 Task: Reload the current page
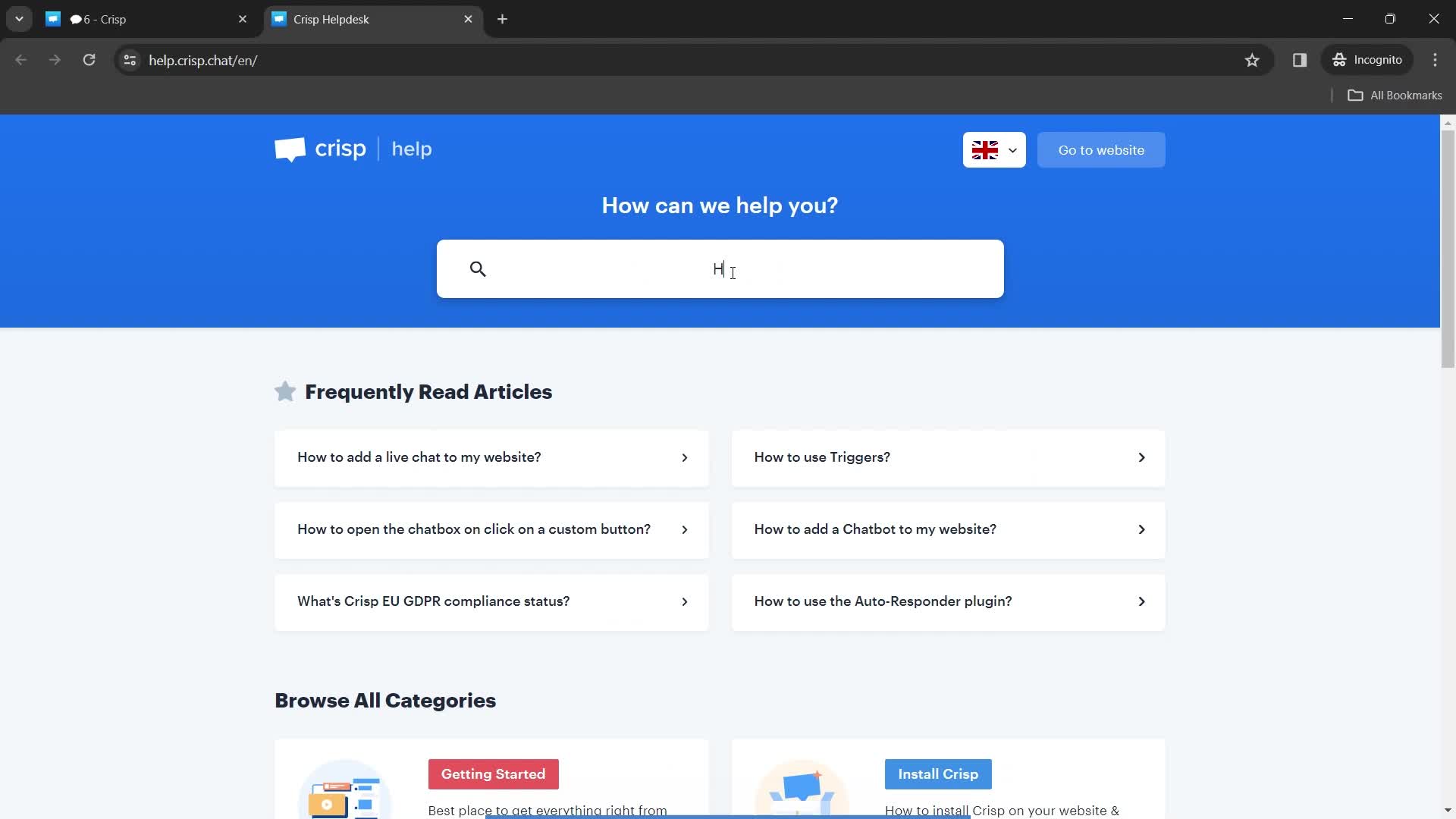click(x=89, y=60)
